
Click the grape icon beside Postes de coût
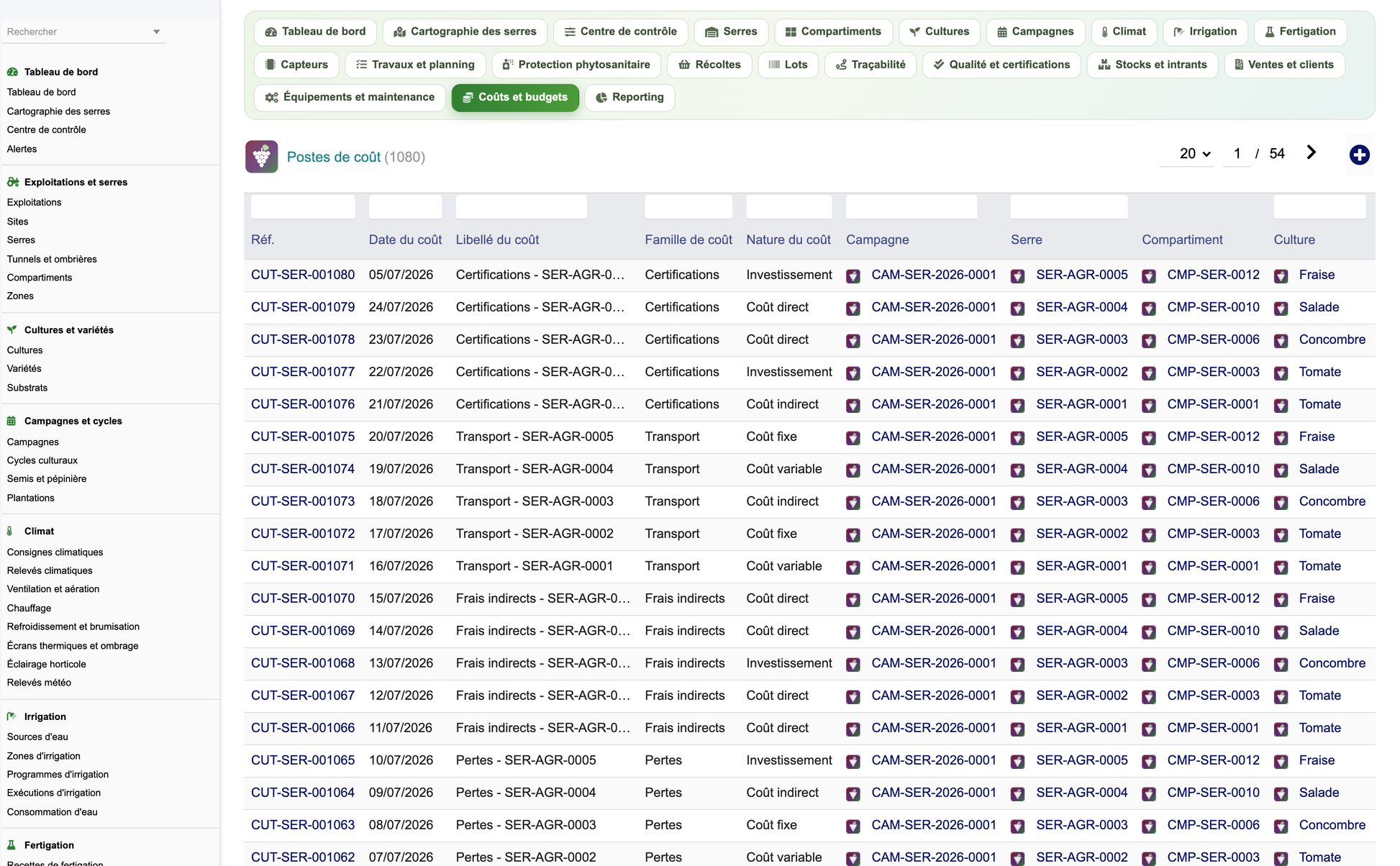261,156
